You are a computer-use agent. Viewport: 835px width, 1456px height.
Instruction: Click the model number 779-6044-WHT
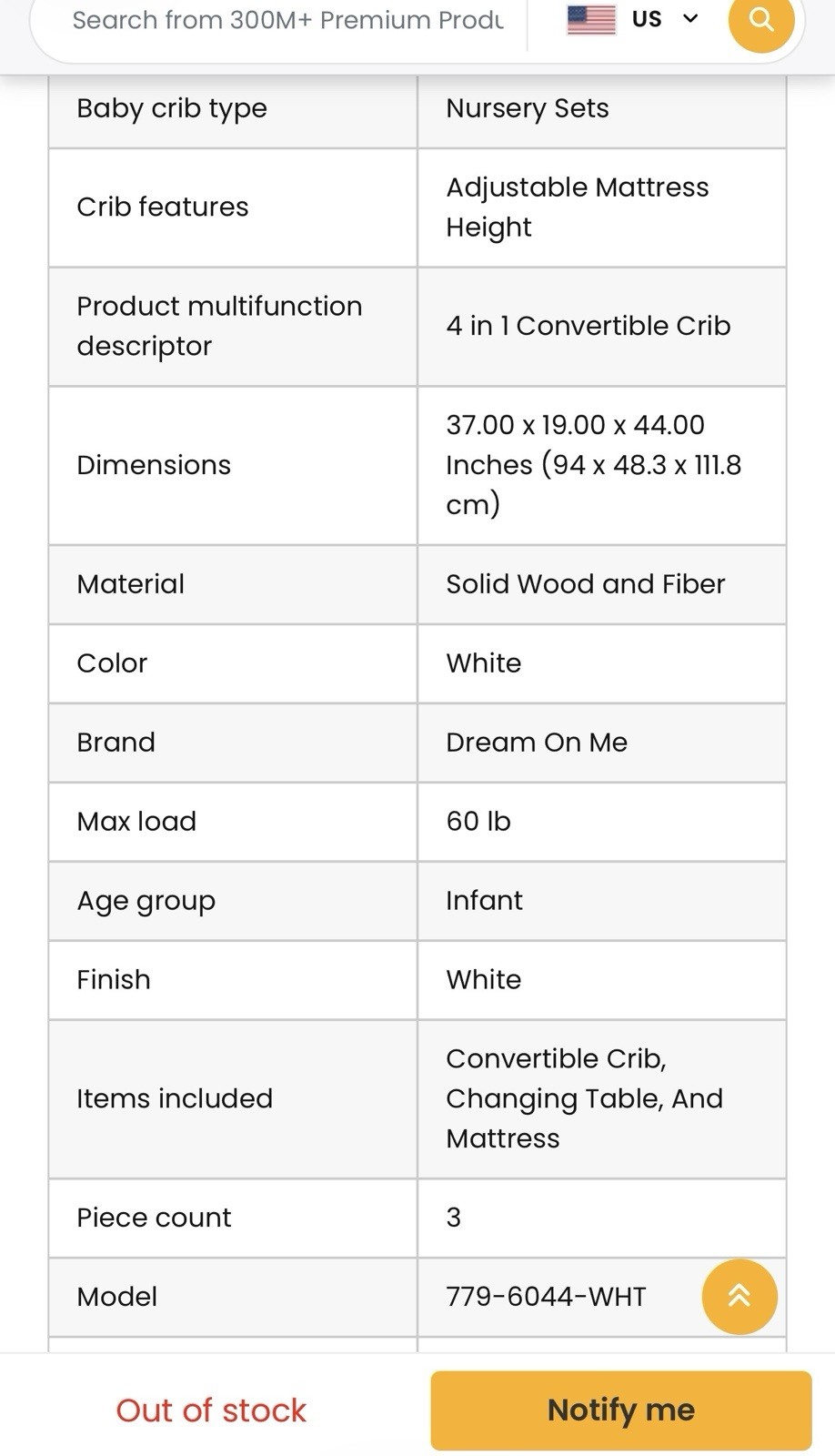[x=546, y=1296]
